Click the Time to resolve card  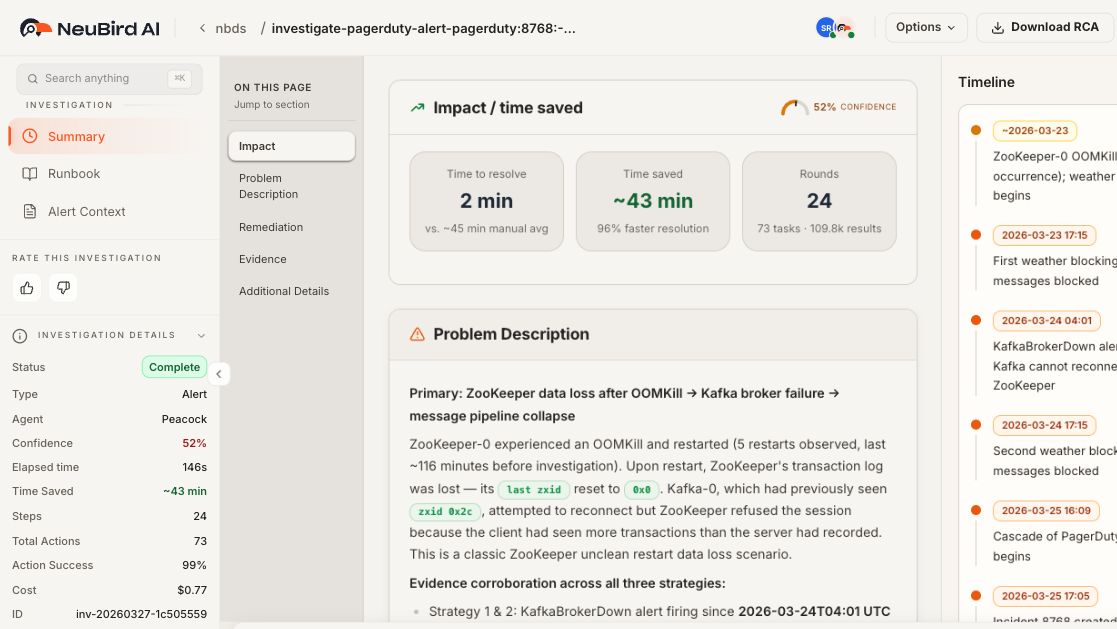click(x=487, y=201)
